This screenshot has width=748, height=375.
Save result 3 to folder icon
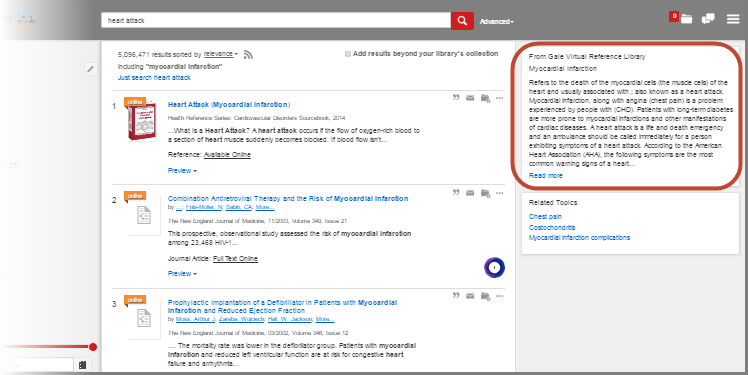point(485,296)
